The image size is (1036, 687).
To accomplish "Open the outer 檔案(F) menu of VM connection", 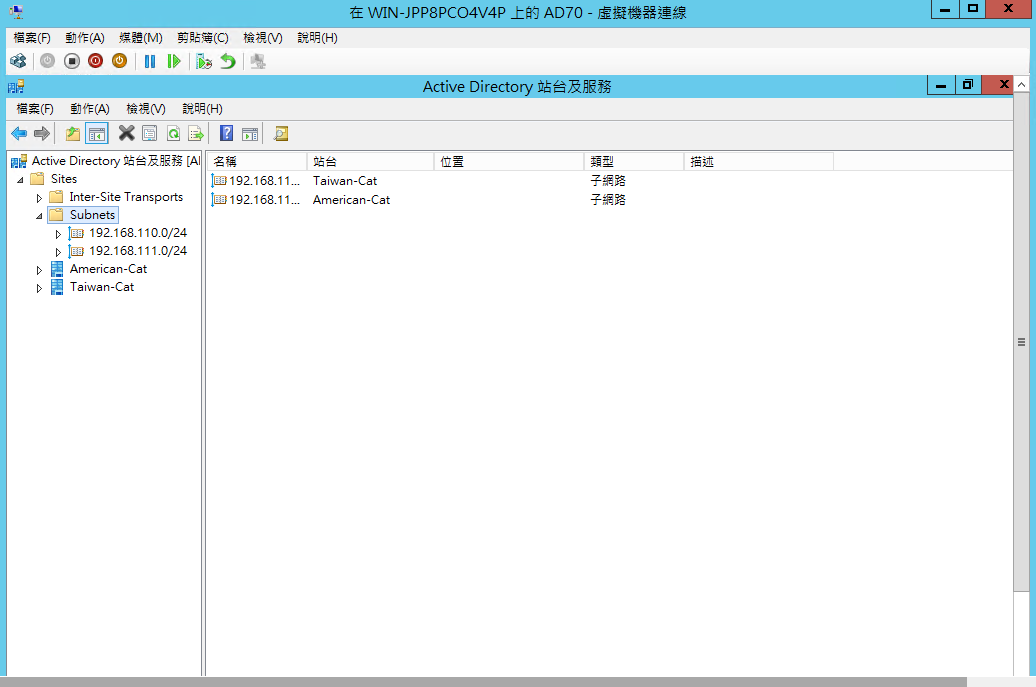I will pyautogui.click(x=32, y=38).
